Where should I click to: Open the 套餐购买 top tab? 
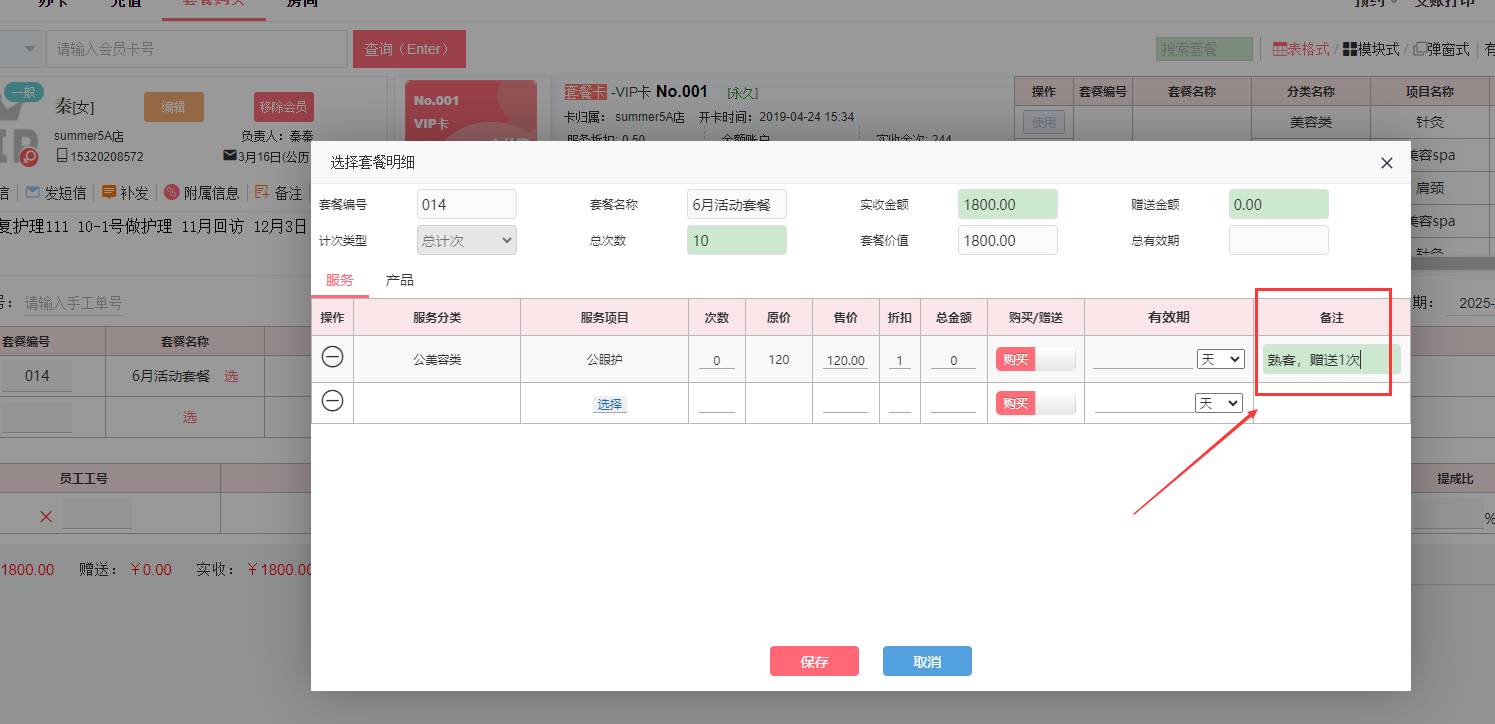(x=214, y=5)
